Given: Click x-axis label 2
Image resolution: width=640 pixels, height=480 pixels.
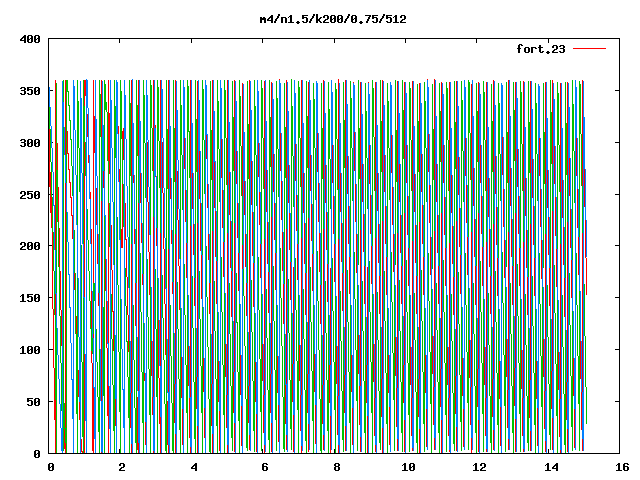Looking at the screenshot, I should (122, 467).
